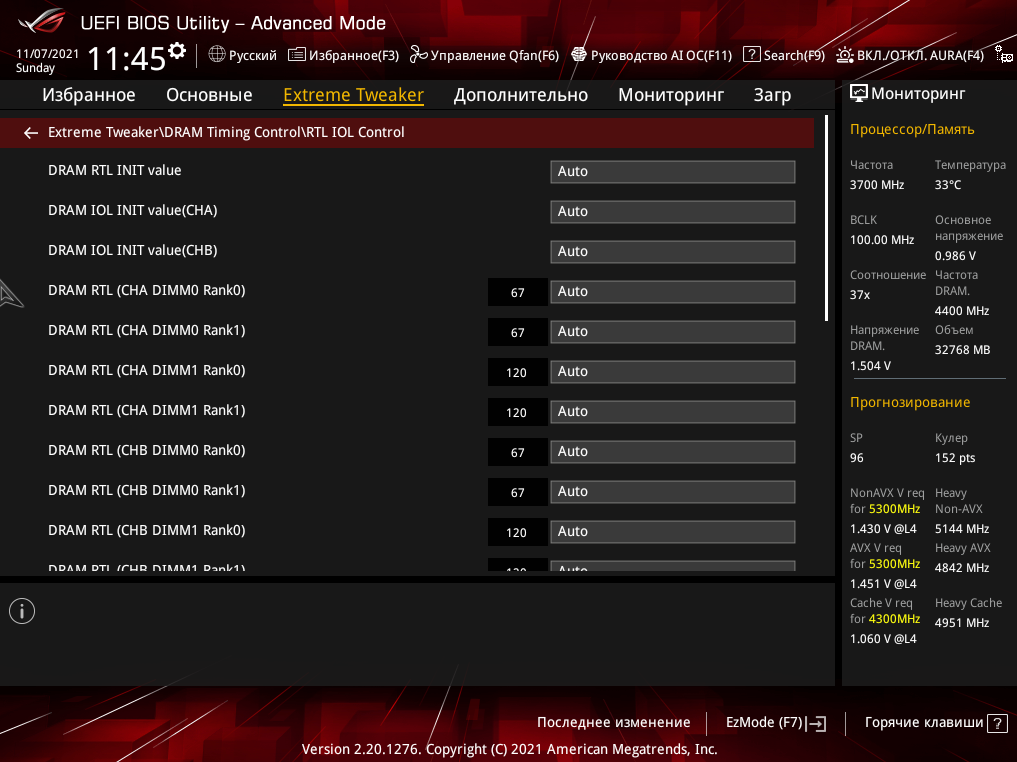Click the Процессор/Память section heading
Screen dimensions: 1017x762
(x=912, y=129)
